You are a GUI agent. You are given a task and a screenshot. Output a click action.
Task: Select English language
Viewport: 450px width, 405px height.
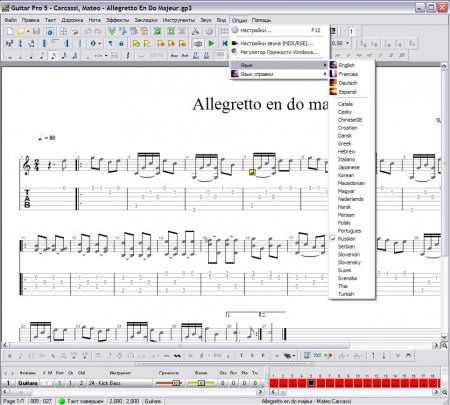[352, 65]
